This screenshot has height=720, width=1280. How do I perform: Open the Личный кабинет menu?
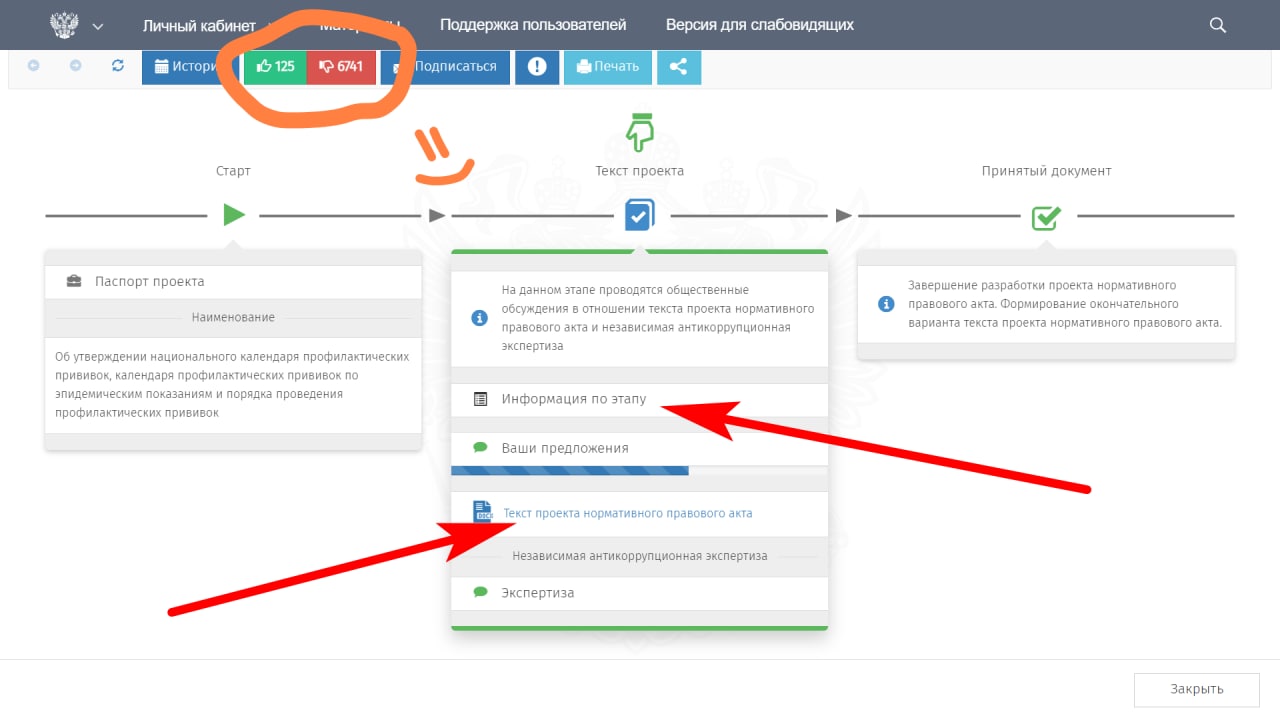199,25
